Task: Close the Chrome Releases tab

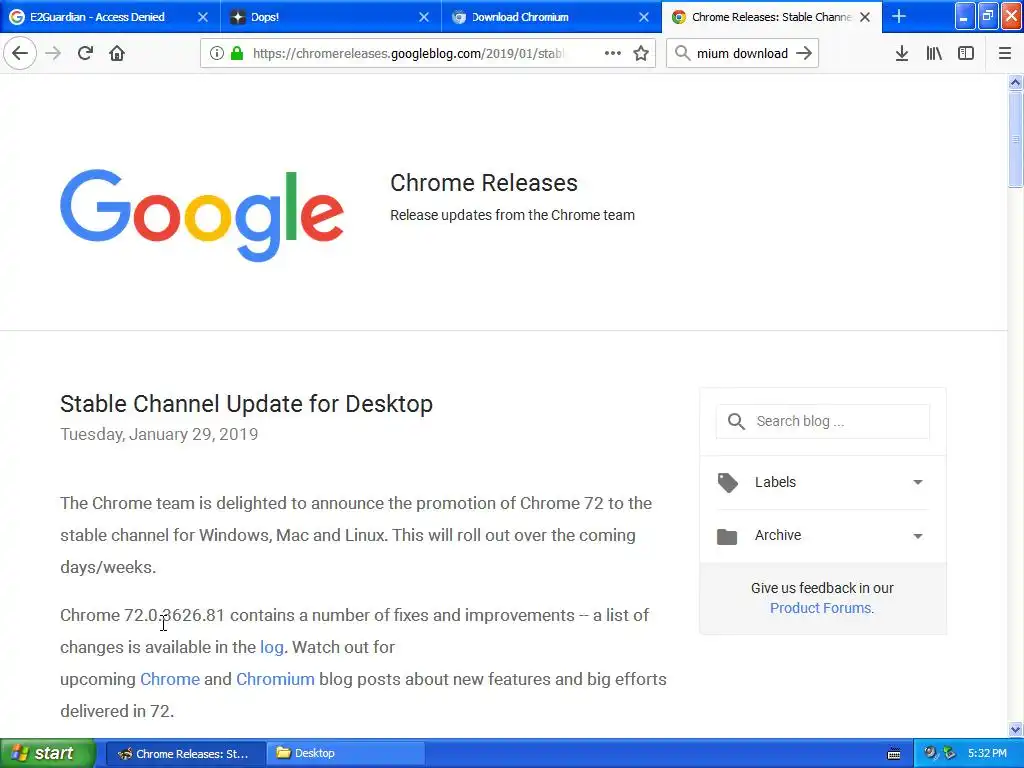Action: point(865,17)
